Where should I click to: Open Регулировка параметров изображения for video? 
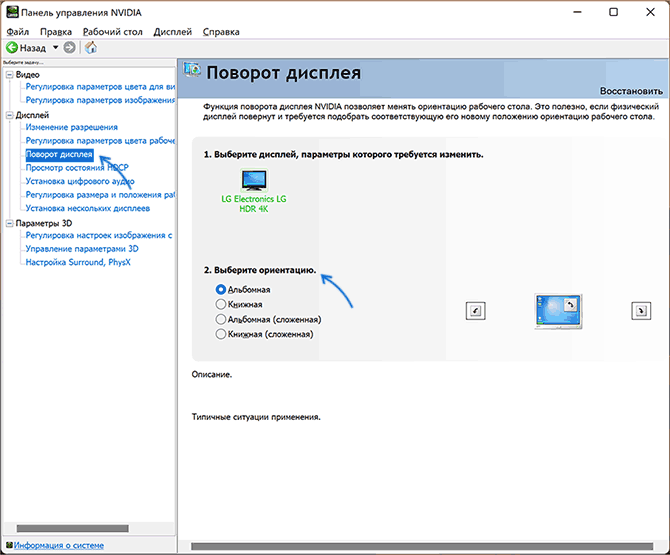100,100
